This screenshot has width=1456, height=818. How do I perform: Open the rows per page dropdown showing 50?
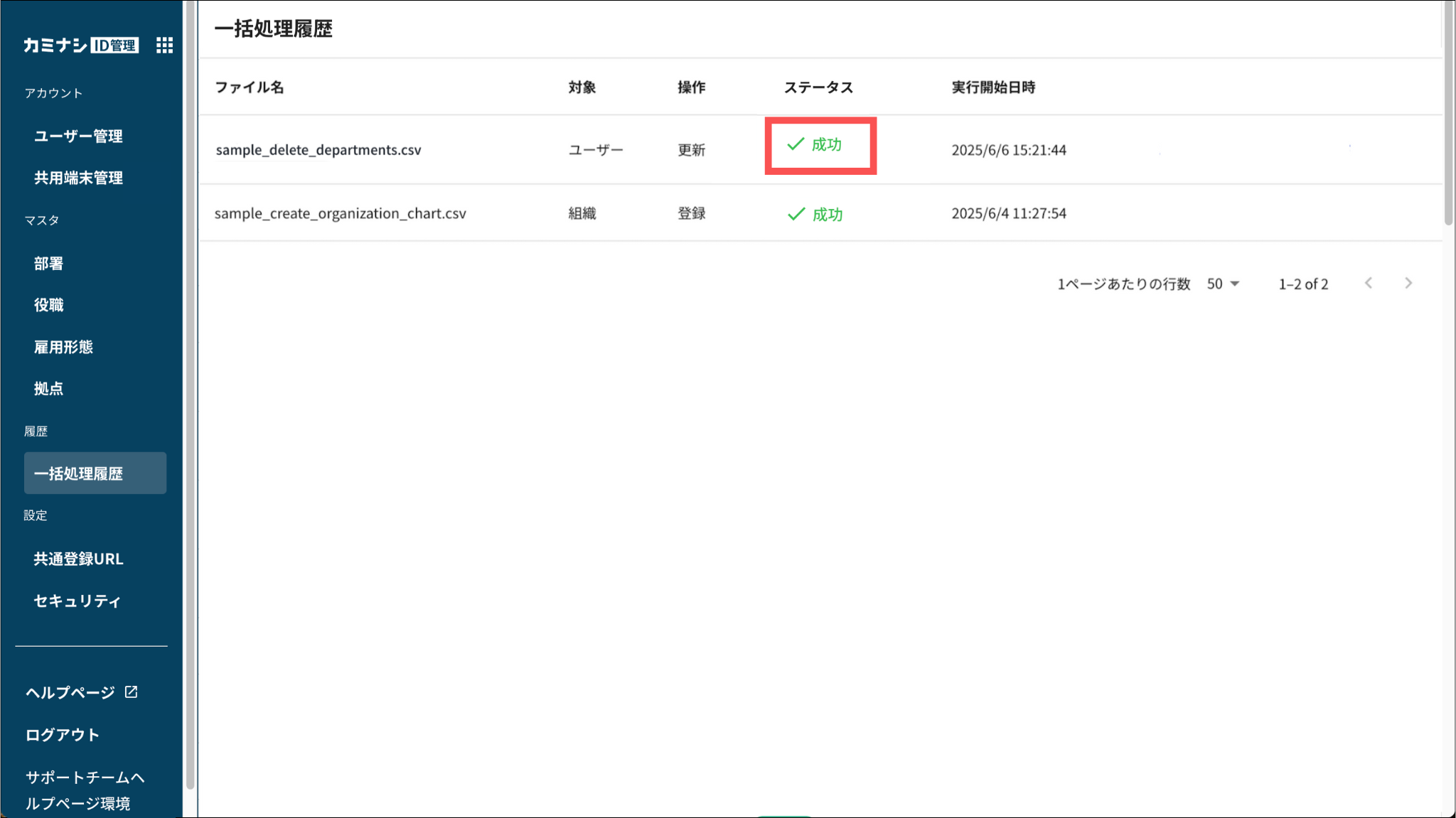click(x=1223, y=284)
